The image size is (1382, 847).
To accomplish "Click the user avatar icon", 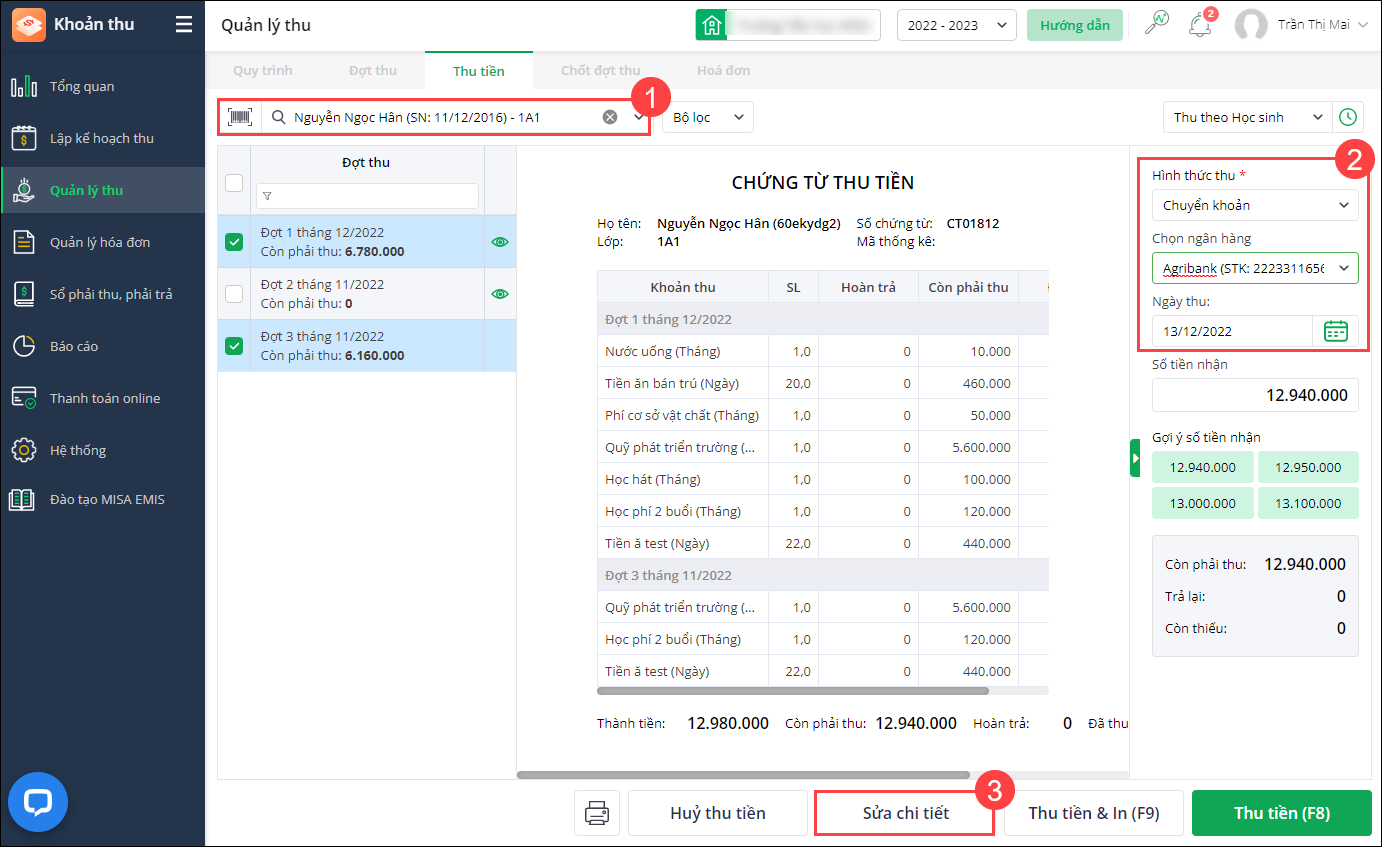I will click(1251, 25).
